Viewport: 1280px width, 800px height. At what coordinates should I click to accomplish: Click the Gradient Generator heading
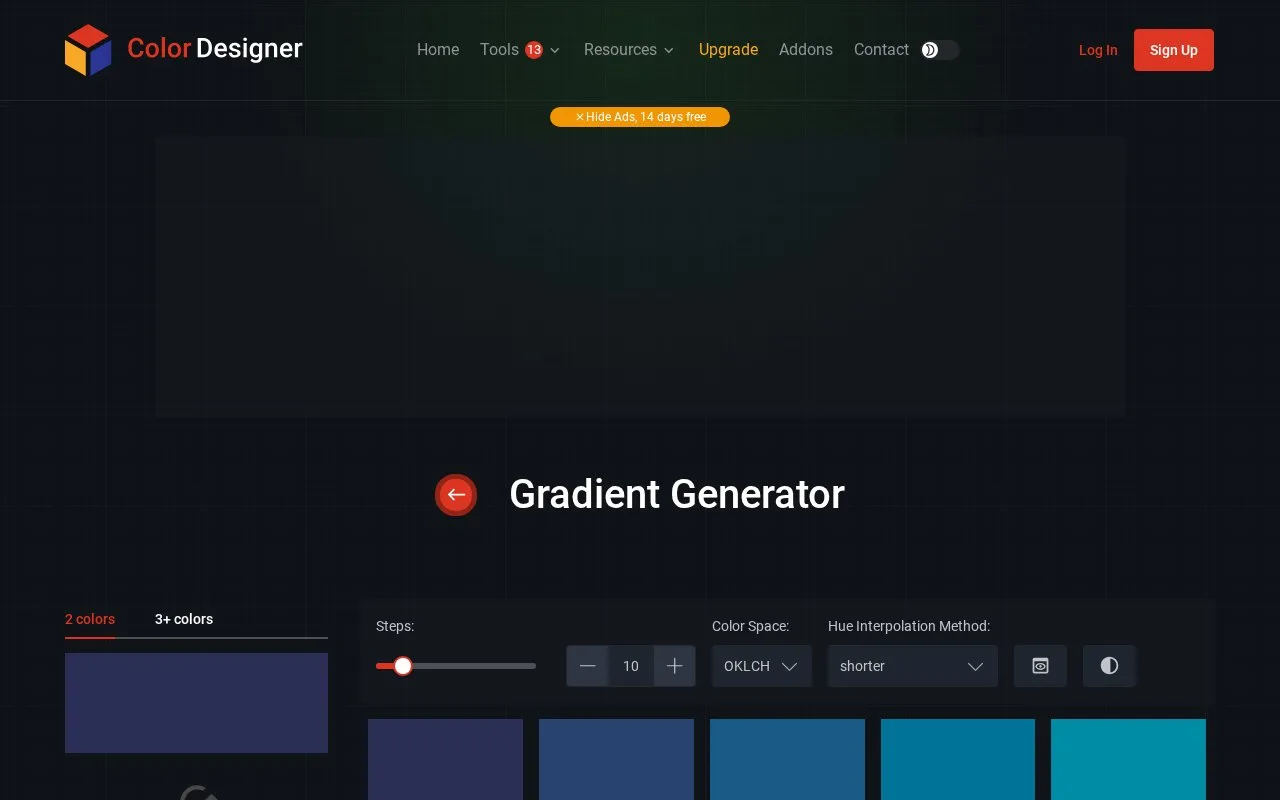pyautogui.click(x=677, y=495)
